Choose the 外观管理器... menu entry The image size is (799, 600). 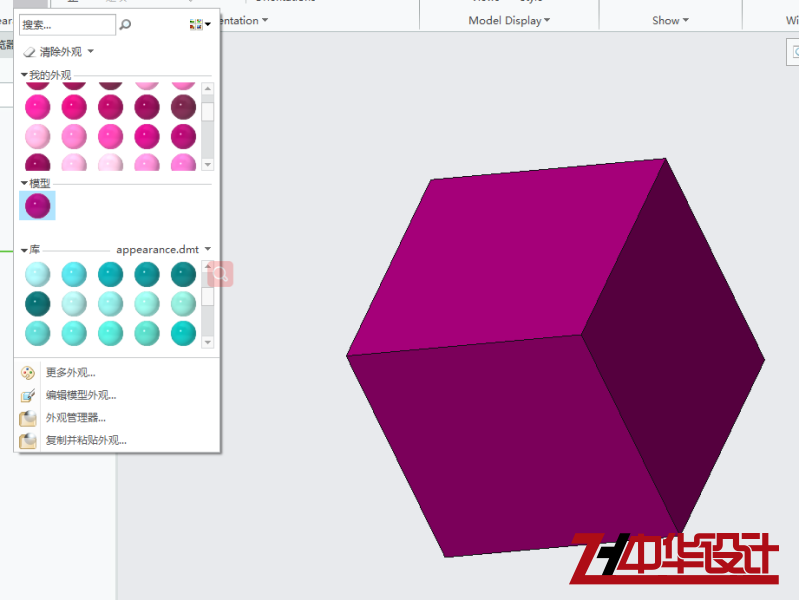pos(75,418)
